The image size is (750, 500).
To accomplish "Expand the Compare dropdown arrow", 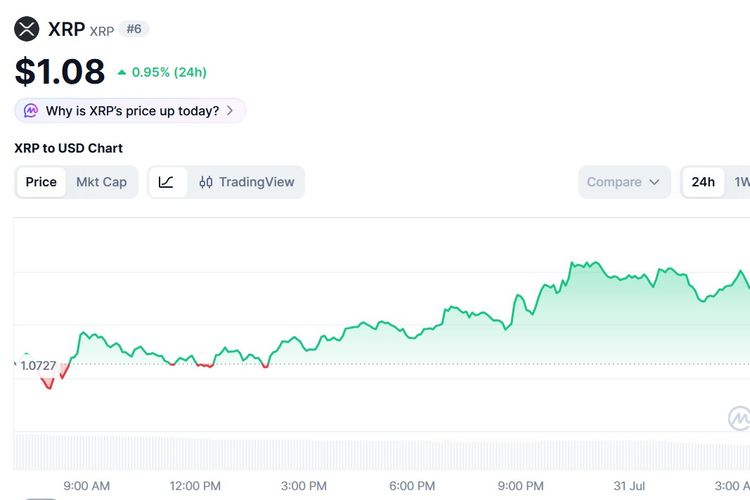I will tap(654, 182).
